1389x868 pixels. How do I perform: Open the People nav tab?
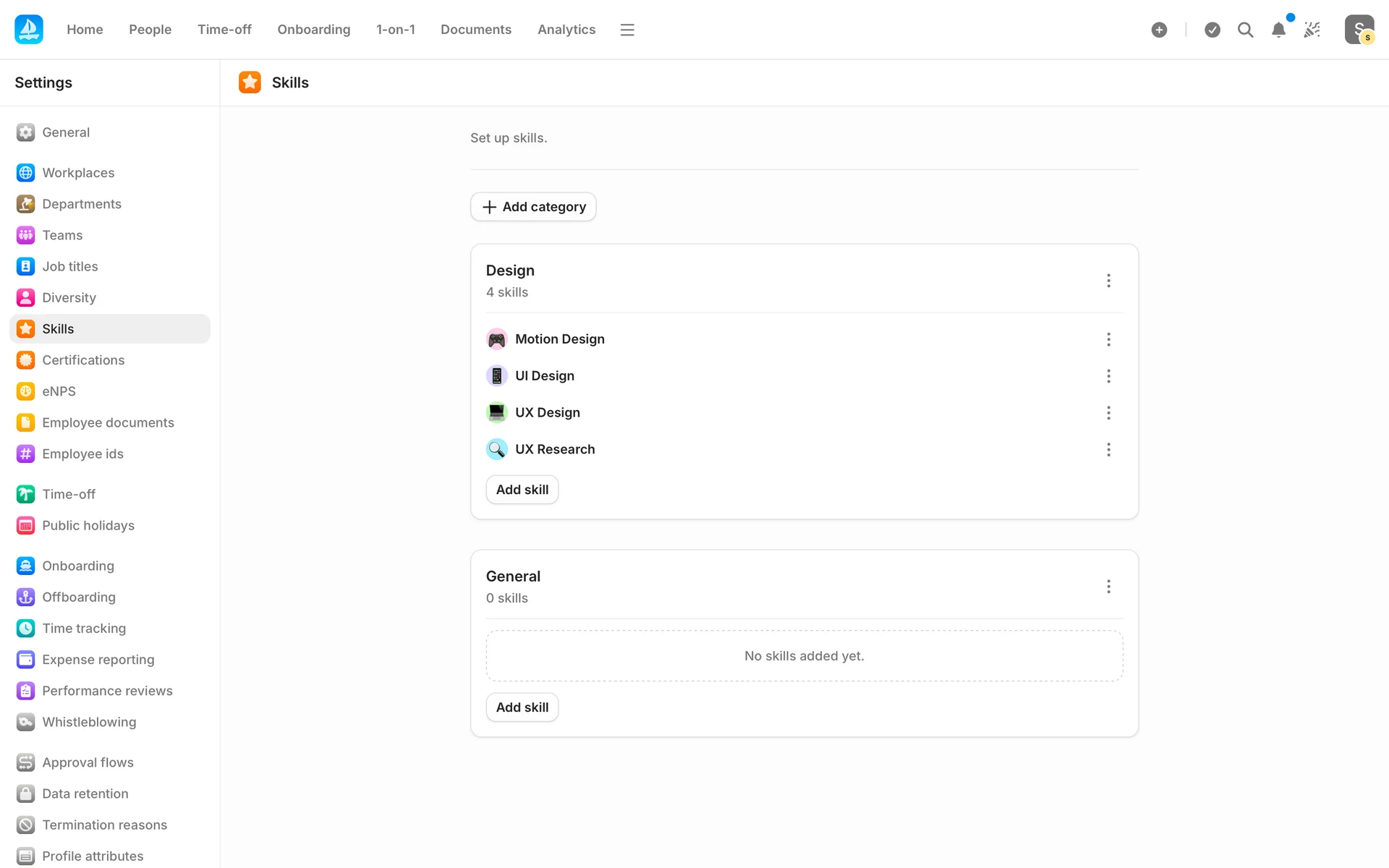(150, 30)
